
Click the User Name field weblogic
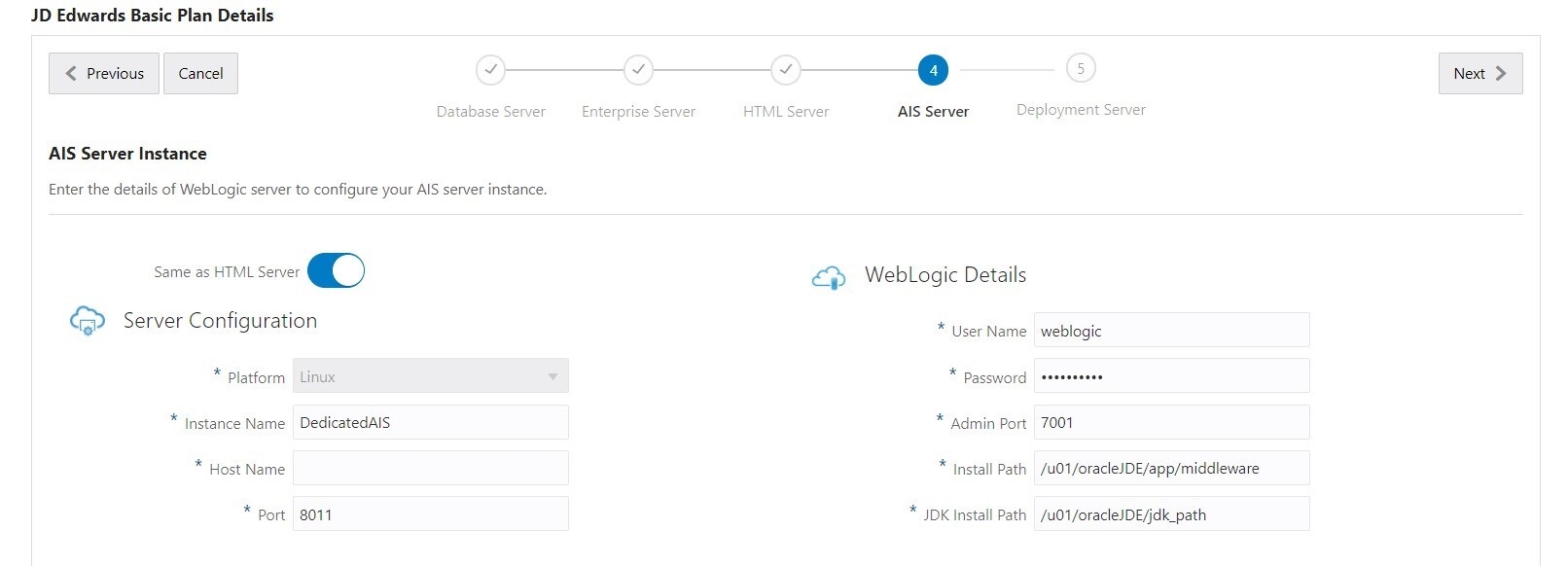1172,330
